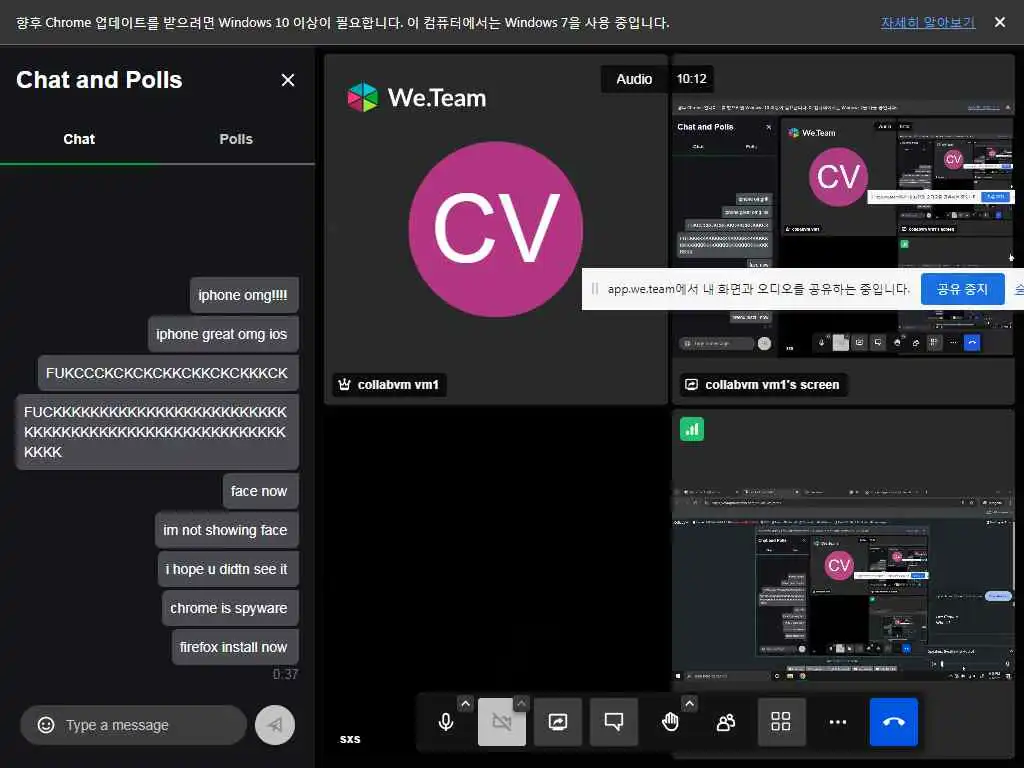Send the message with the paper plane button

coord(275,725)
